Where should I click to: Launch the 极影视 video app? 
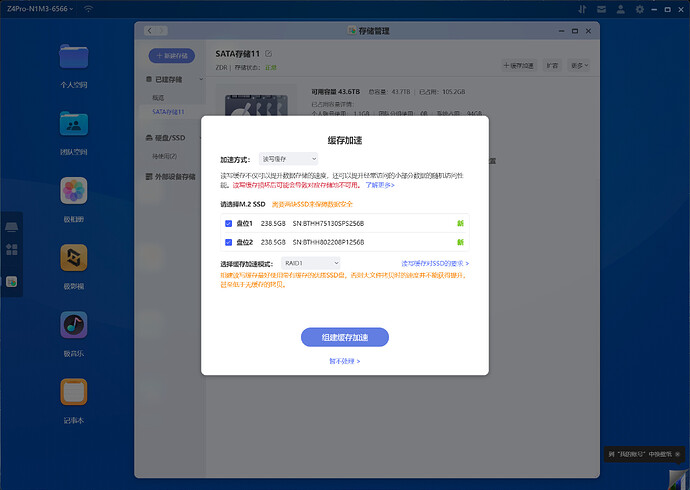point(74,258)
